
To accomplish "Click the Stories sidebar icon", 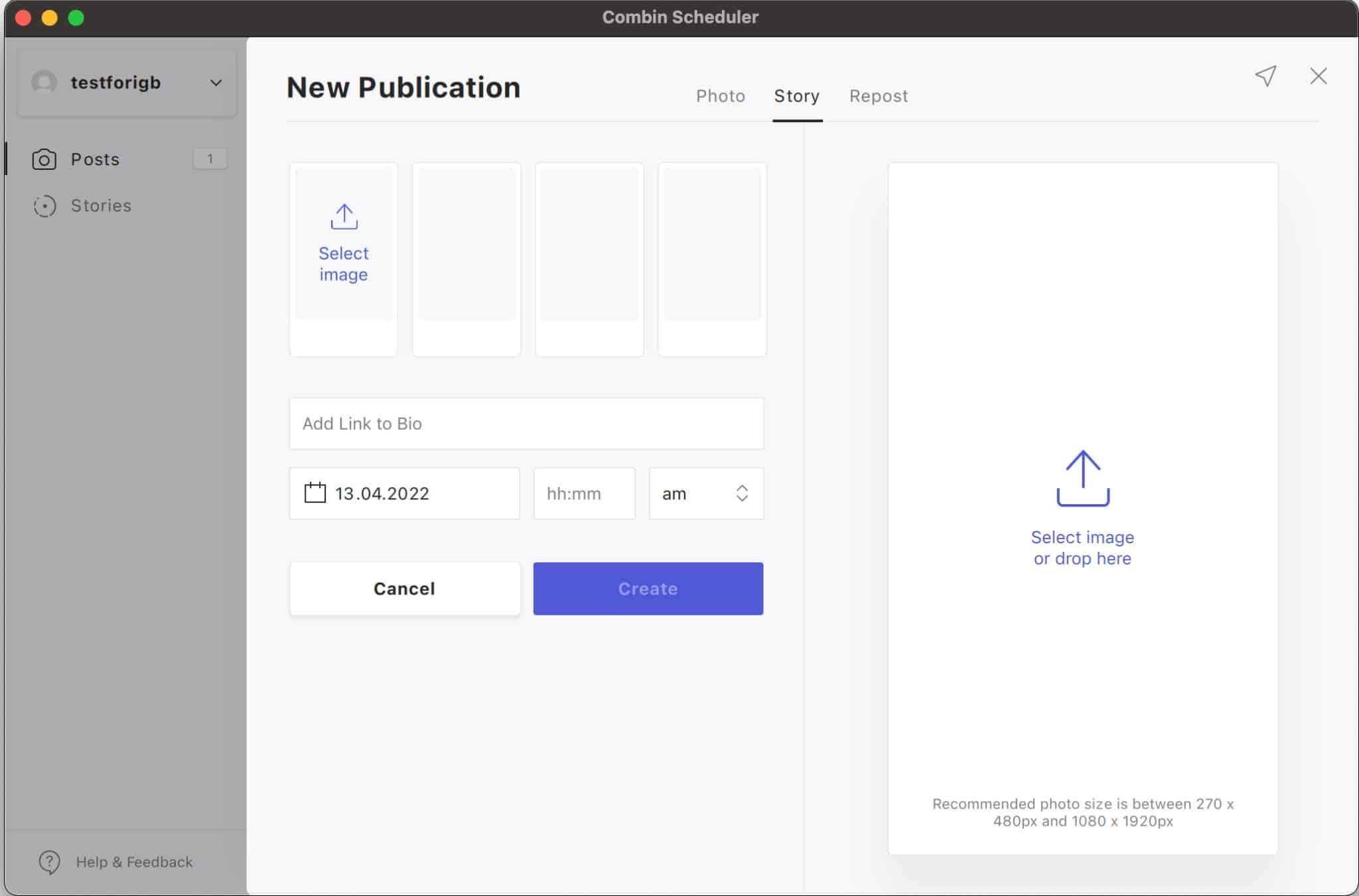I will (x=44, y=205).
